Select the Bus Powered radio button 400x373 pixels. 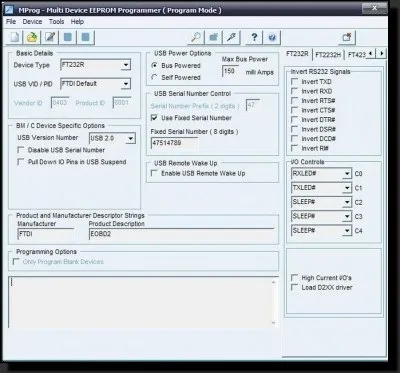[154, 65]
